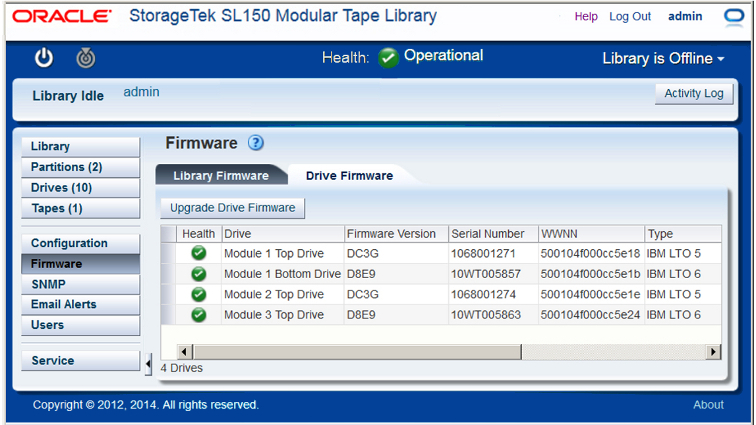Select the Drive Firmware tab
Viewport: 756px width, 425px height.
pyautogui.click(x=350, y=176)
